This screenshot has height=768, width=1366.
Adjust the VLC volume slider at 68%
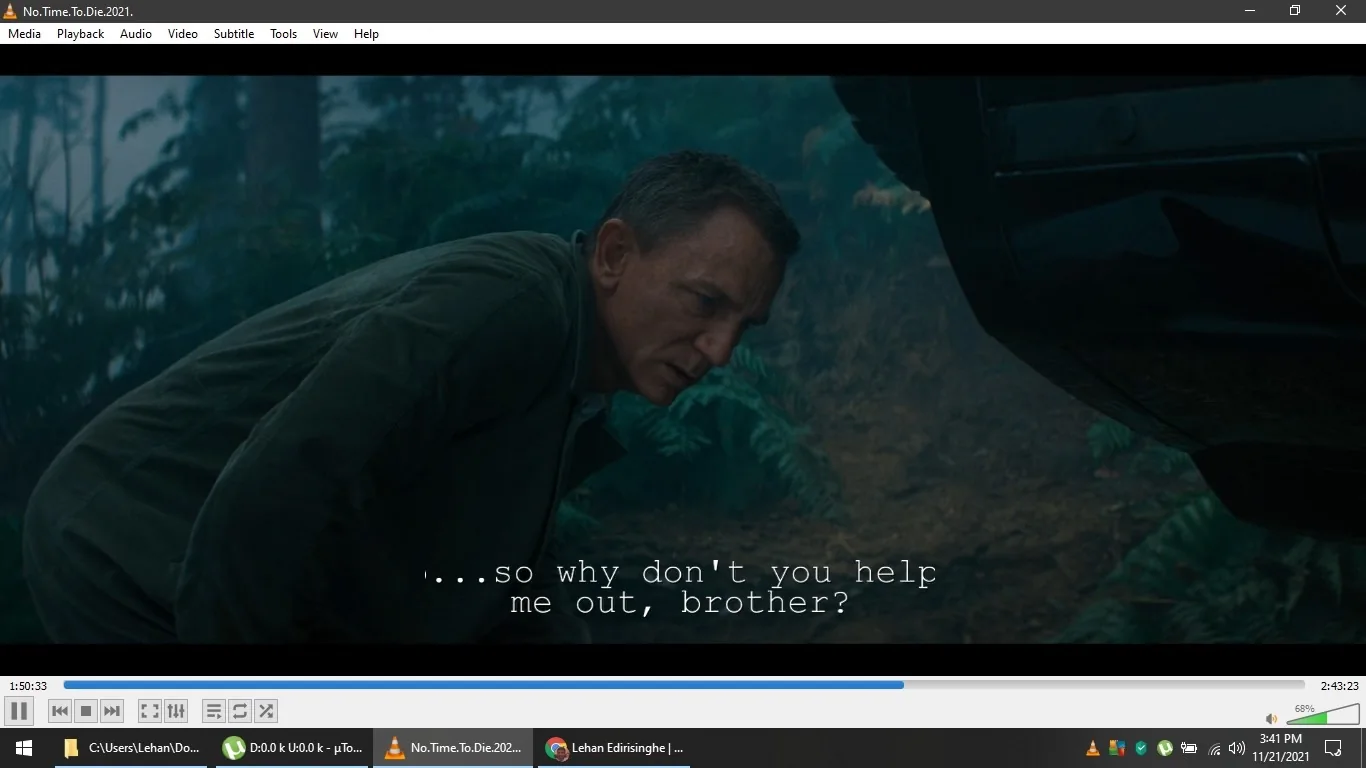click(1322, 714)
